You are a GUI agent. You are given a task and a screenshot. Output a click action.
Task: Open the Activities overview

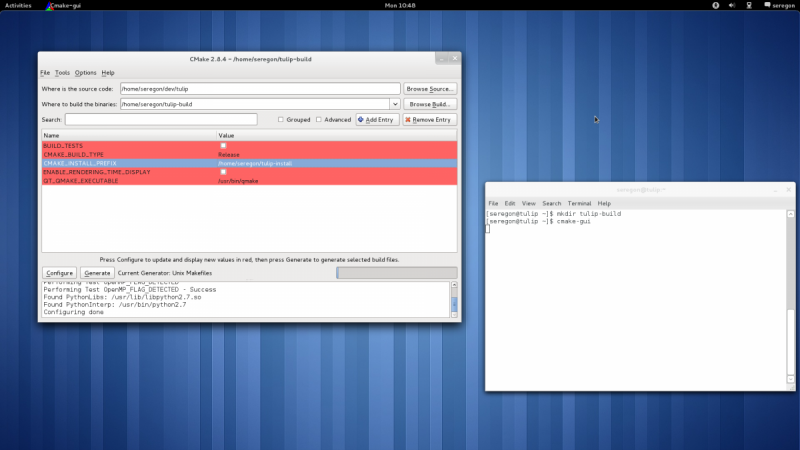coord(18,5)
